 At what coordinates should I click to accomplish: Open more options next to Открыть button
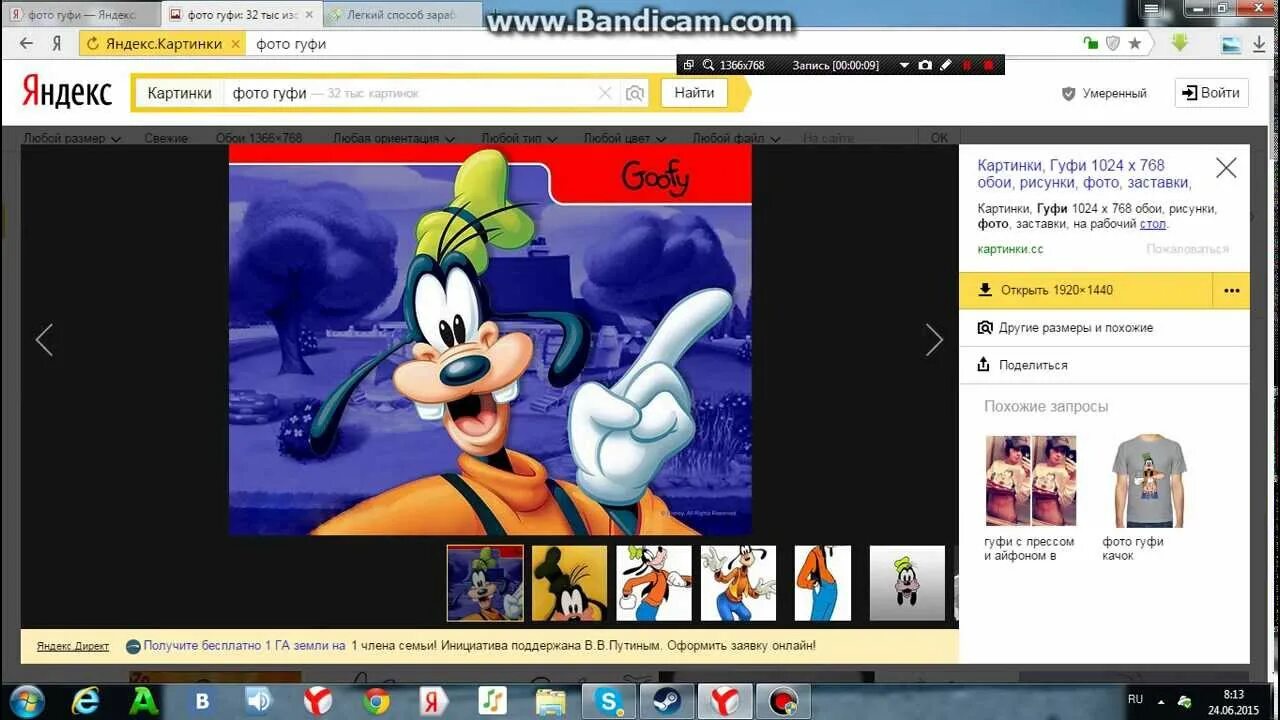click(1231, 290)
